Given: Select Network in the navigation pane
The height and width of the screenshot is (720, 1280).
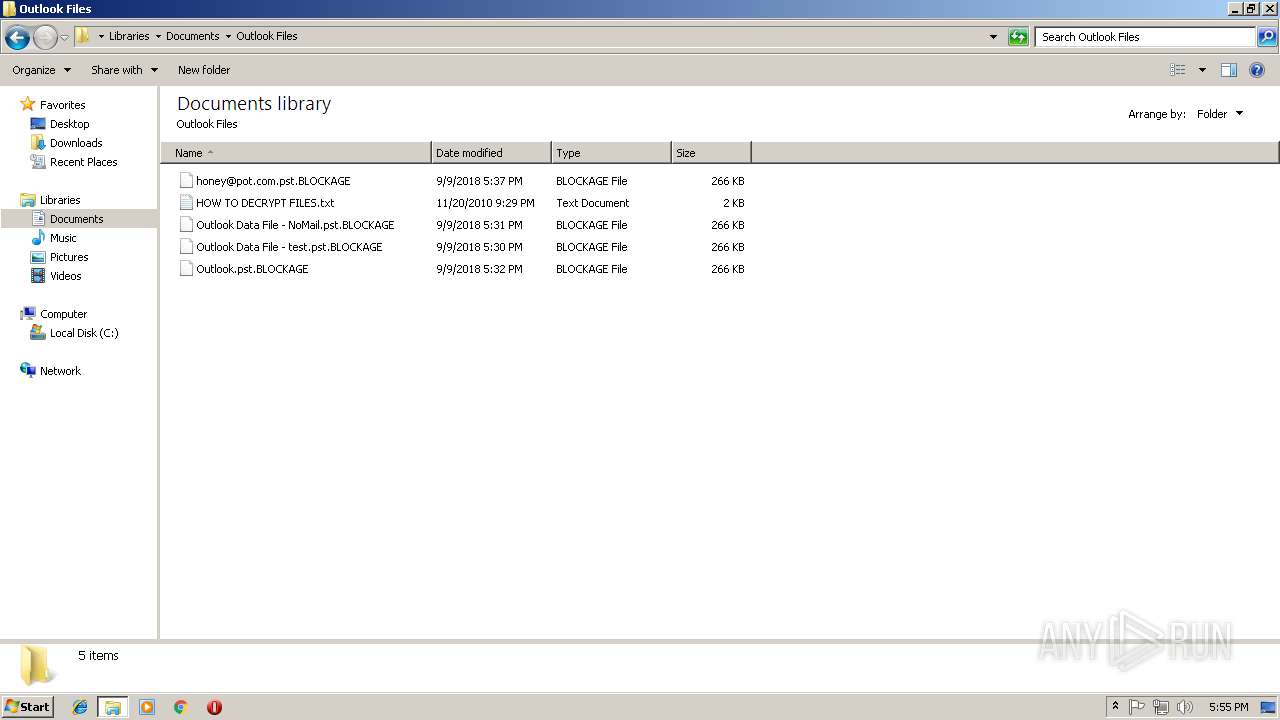Looking at the screenshot, I should [x=60, y=371].
